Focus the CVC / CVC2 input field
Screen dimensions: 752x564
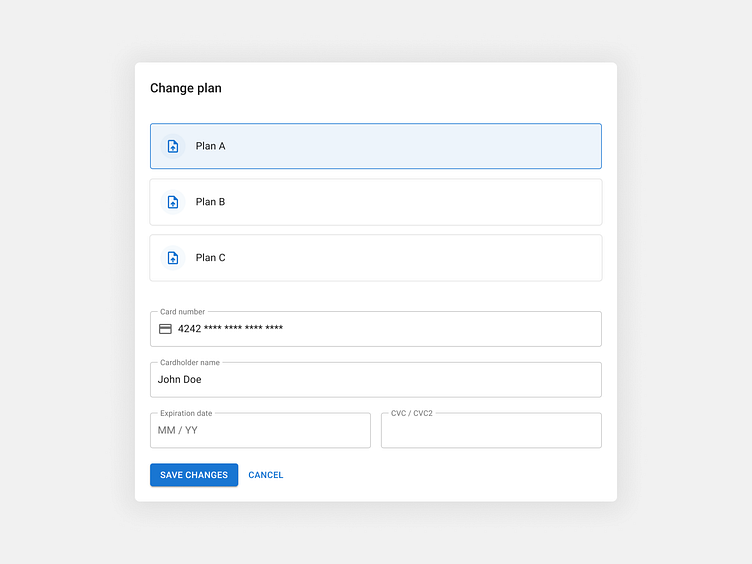tap(491, 431)
